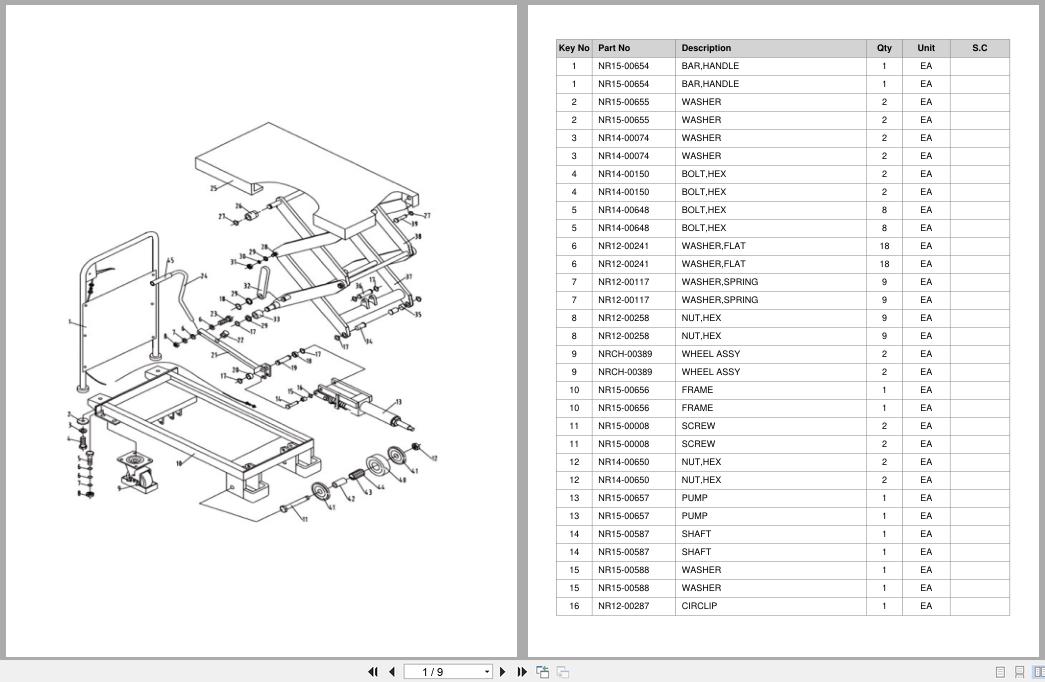Screen dimensions: 1045x682
Task: Click the S.C column header
Action: [x=980, y=48]
